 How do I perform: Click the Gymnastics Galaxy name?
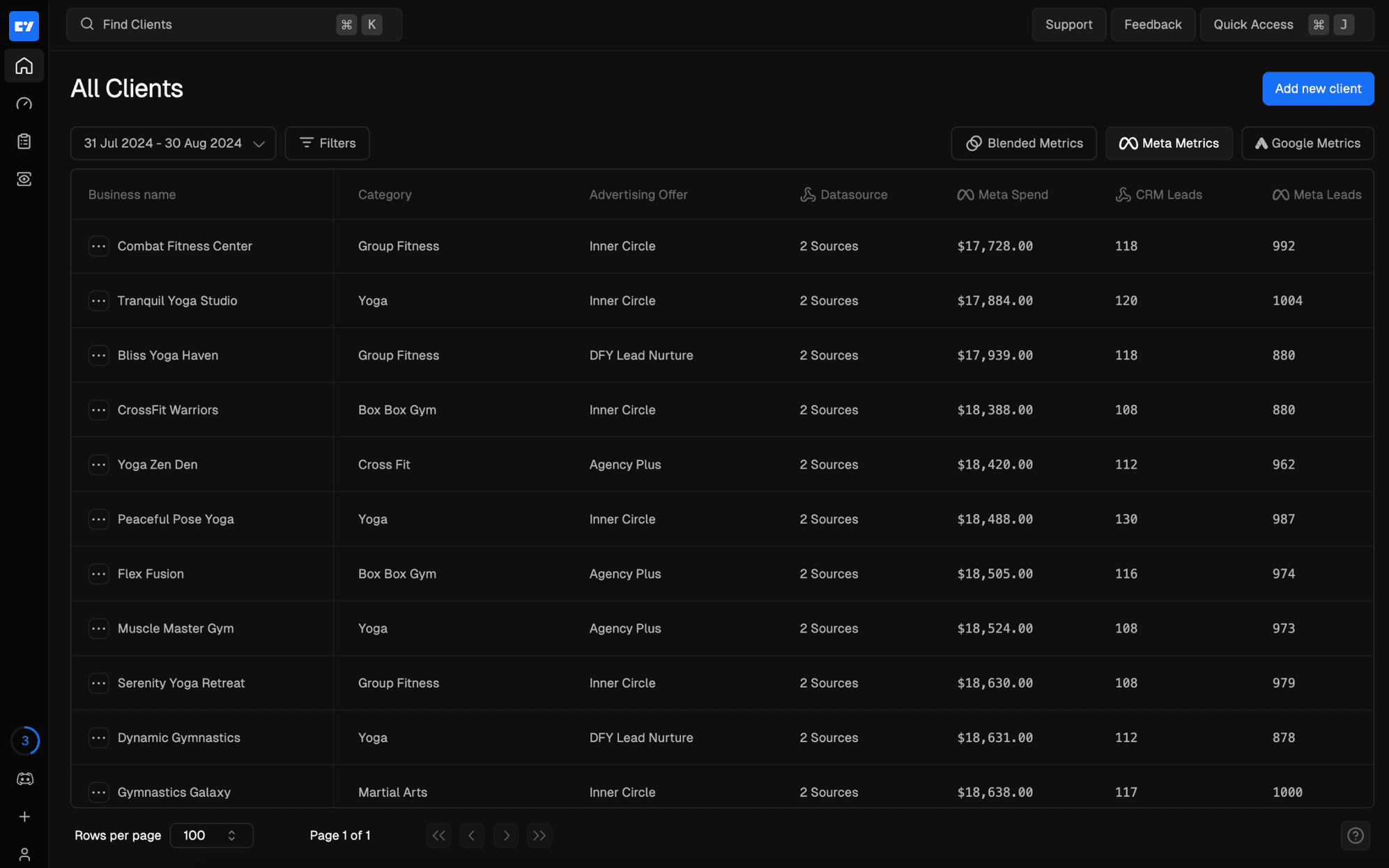pyautogui.click(x=174, y=792)
